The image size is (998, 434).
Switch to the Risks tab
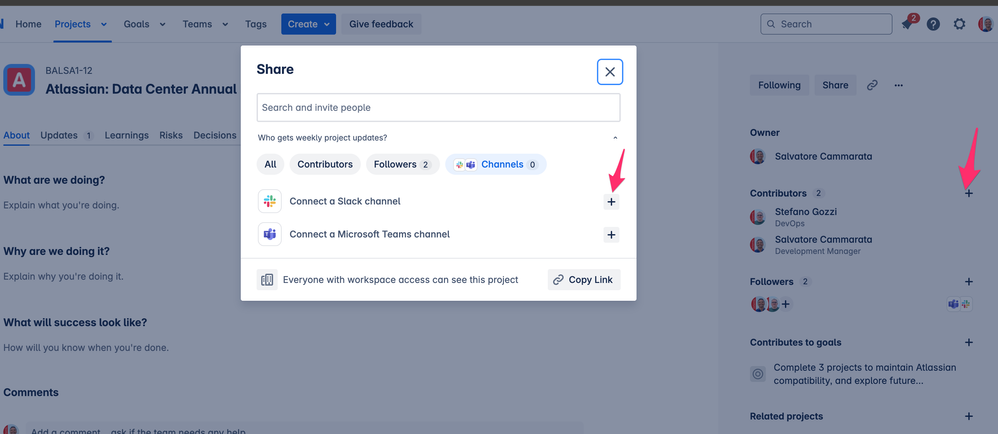coord(171,135)
